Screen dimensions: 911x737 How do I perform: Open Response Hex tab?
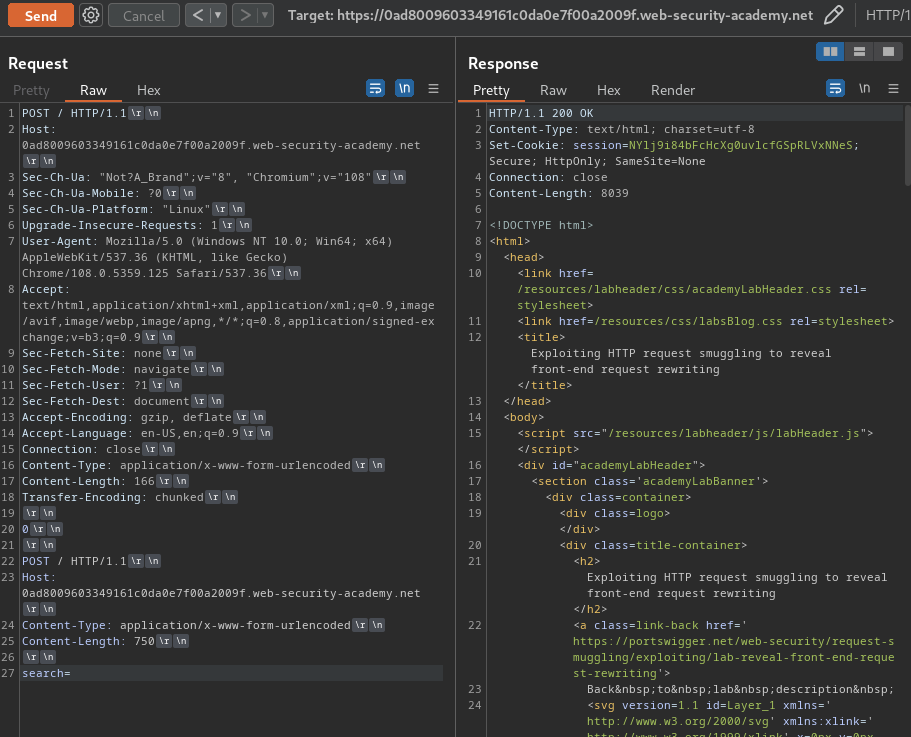tap(608, 90)
